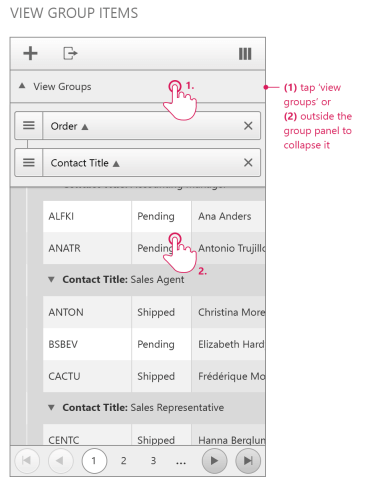Select page 3 in pager

point(153,461)
